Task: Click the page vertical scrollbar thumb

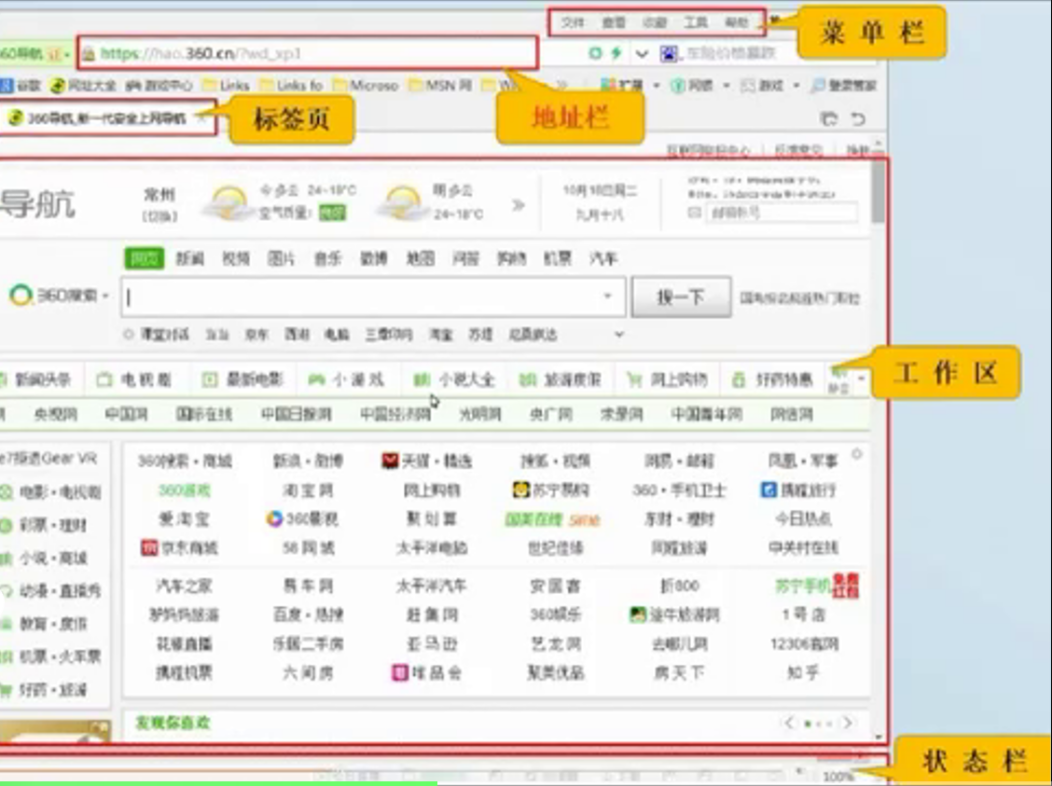Action: click(x=878, y=192)
